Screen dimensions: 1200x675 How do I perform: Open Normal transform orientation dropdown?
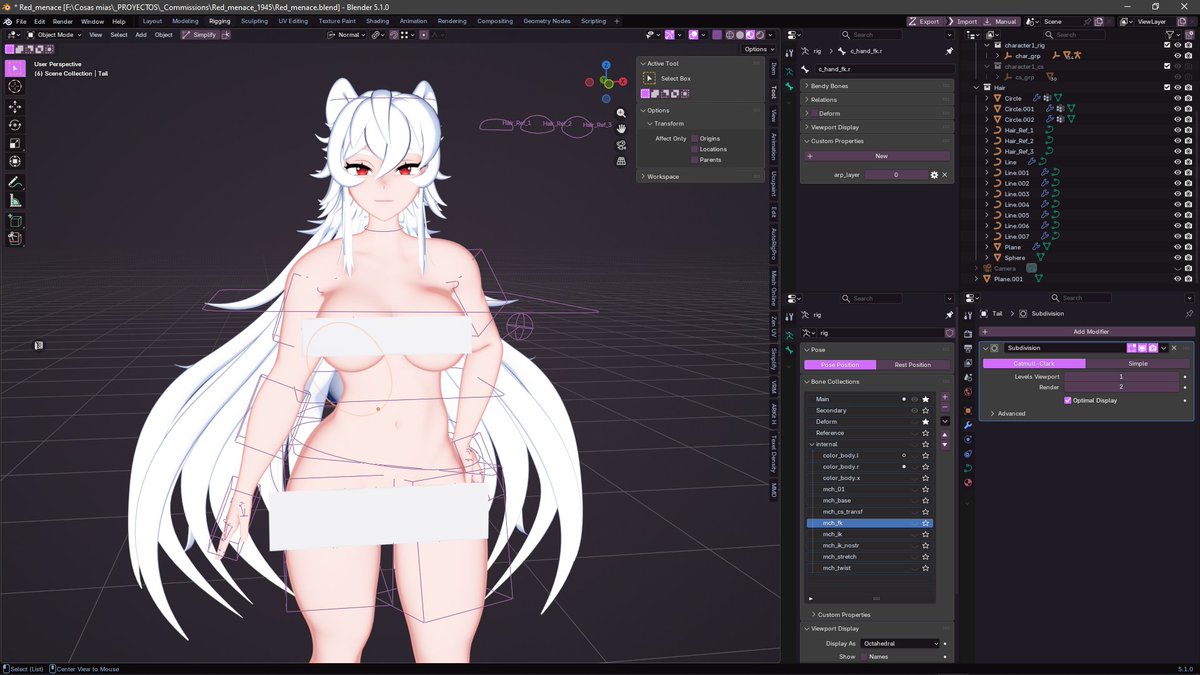click(x=348, y=34)
